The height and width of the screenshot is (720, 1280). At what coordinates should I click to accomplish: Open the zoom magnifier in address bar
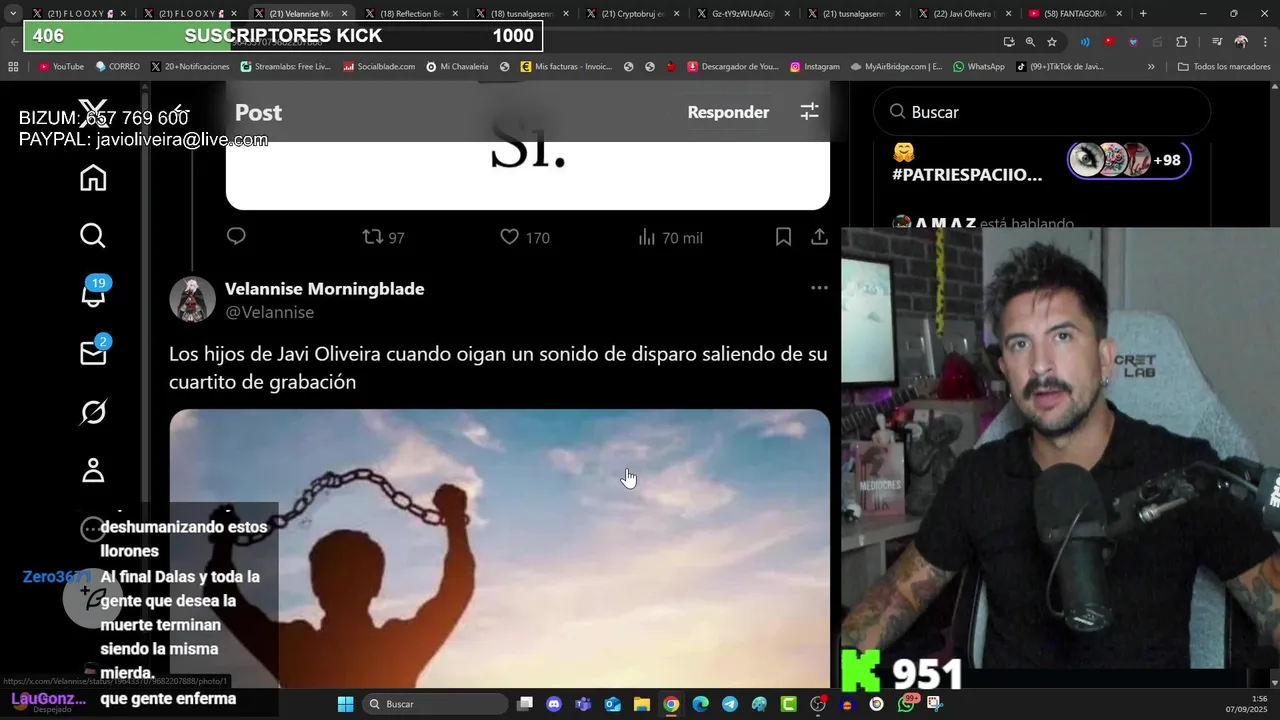(1030, 42)
